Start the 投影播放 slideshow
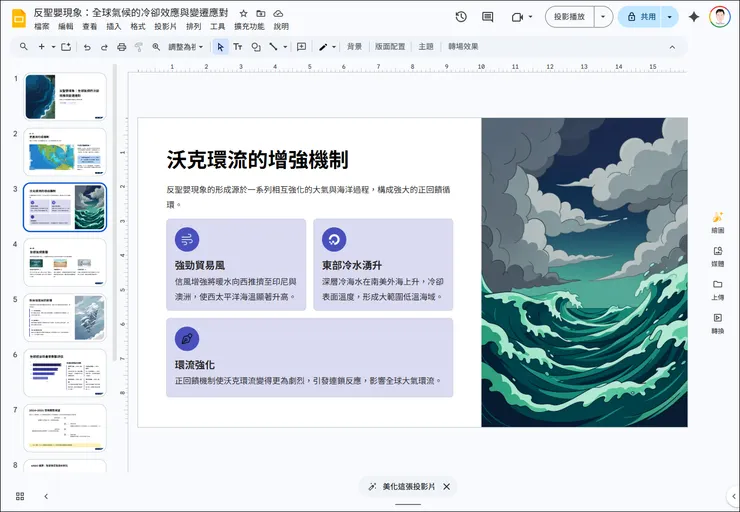The image size is (740, 512). [570, 17]
